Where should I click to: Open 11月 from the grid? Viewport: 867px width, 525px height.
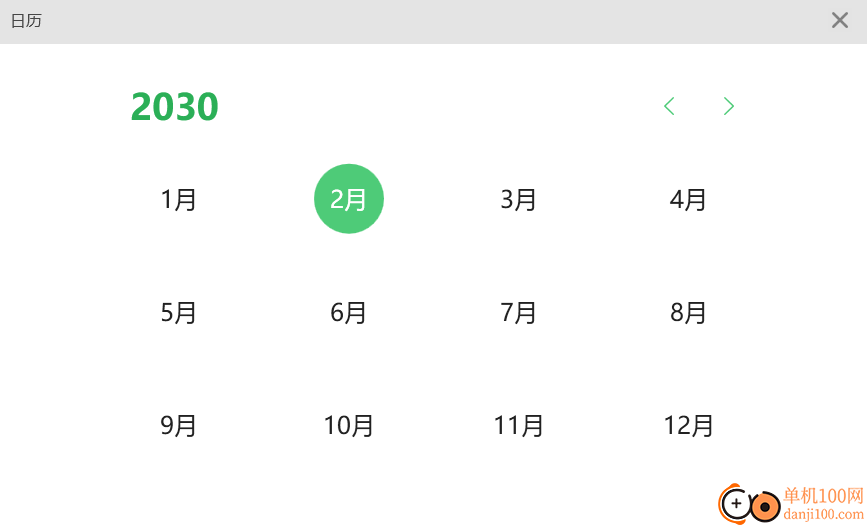pyautogui.click(x=518, y=425)
